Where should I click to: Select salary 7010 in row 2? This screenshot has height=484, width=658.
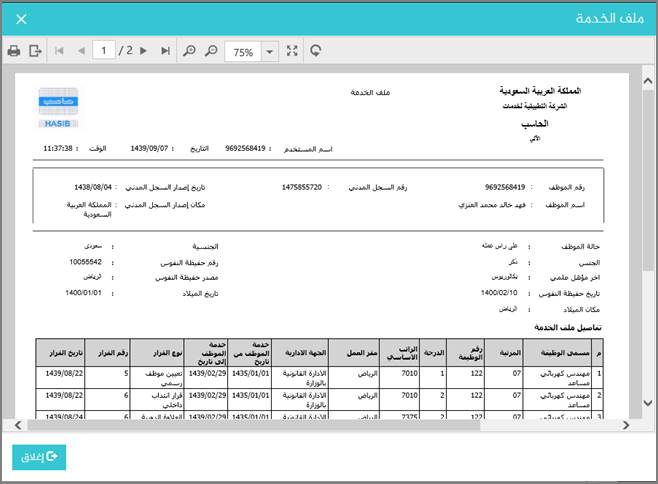tap(409, 395)
